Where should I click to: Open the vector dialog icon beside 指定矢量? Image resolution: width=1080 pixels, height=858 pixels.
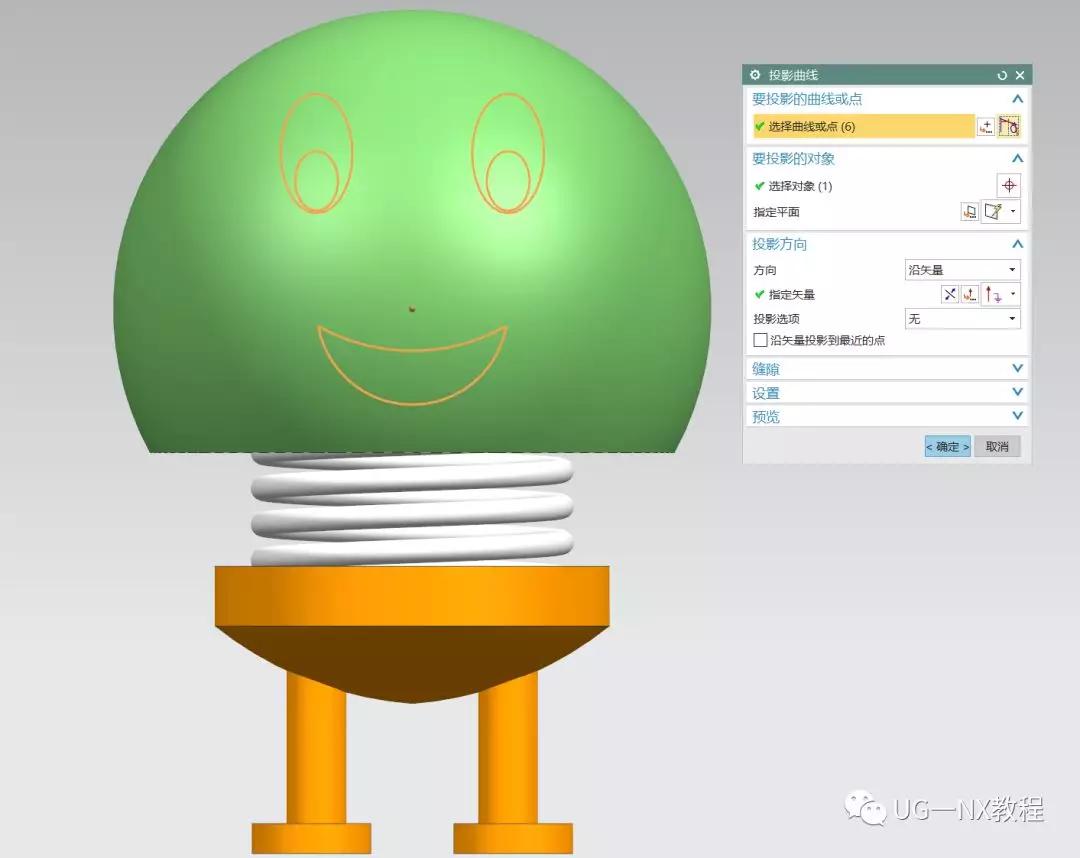click(970, 295)
